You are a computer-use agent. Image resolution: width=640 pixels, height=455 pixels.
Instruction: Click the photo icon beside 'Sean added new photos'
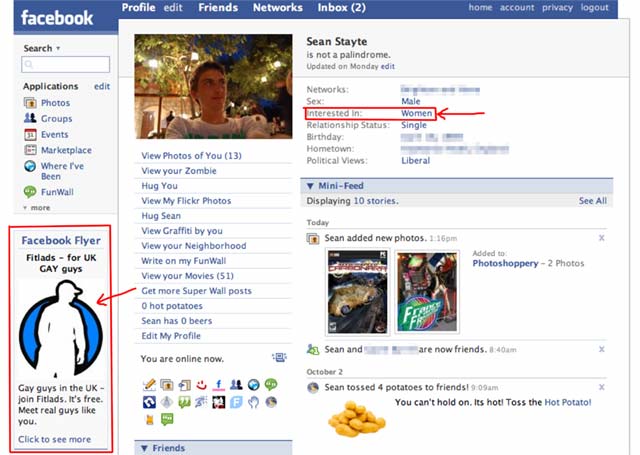(313, 238)
